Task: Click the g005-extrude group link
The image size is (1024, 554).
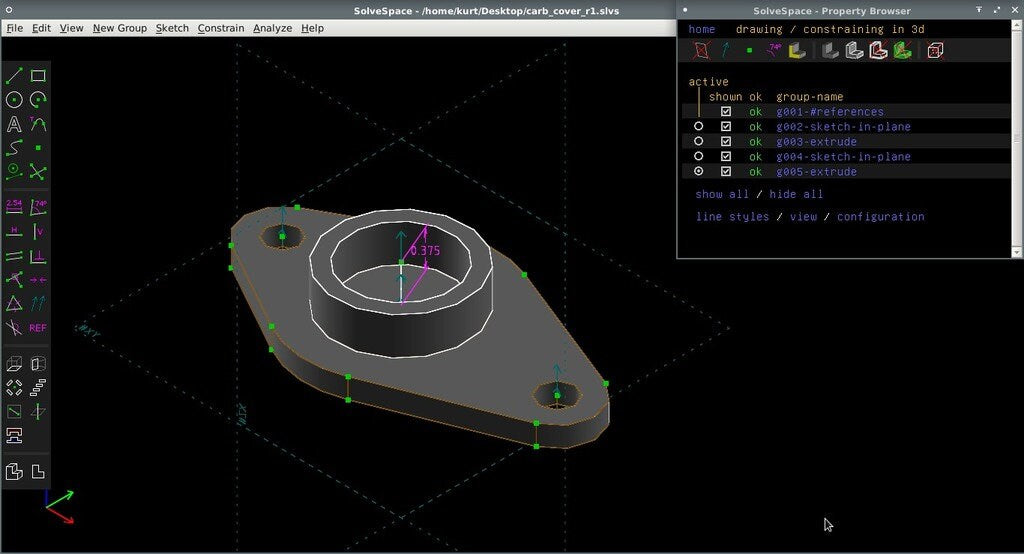Action: [816, 172]
